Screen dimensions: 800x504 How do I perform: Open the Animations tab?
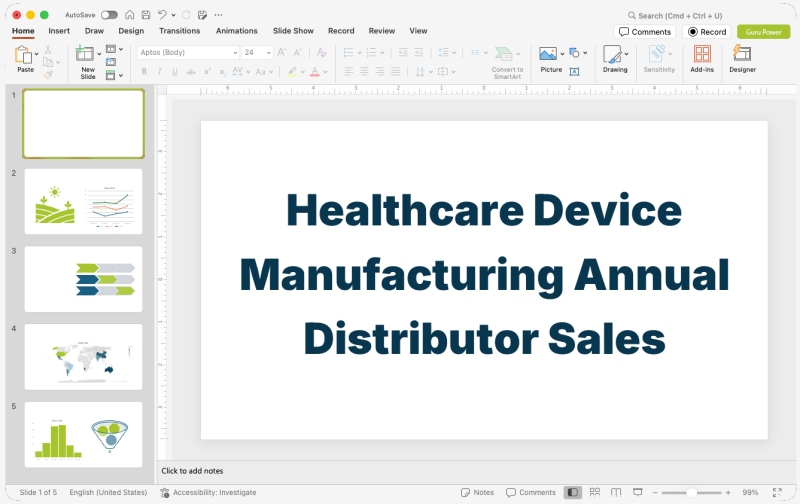pyautogui.click(x=237, y=31)
